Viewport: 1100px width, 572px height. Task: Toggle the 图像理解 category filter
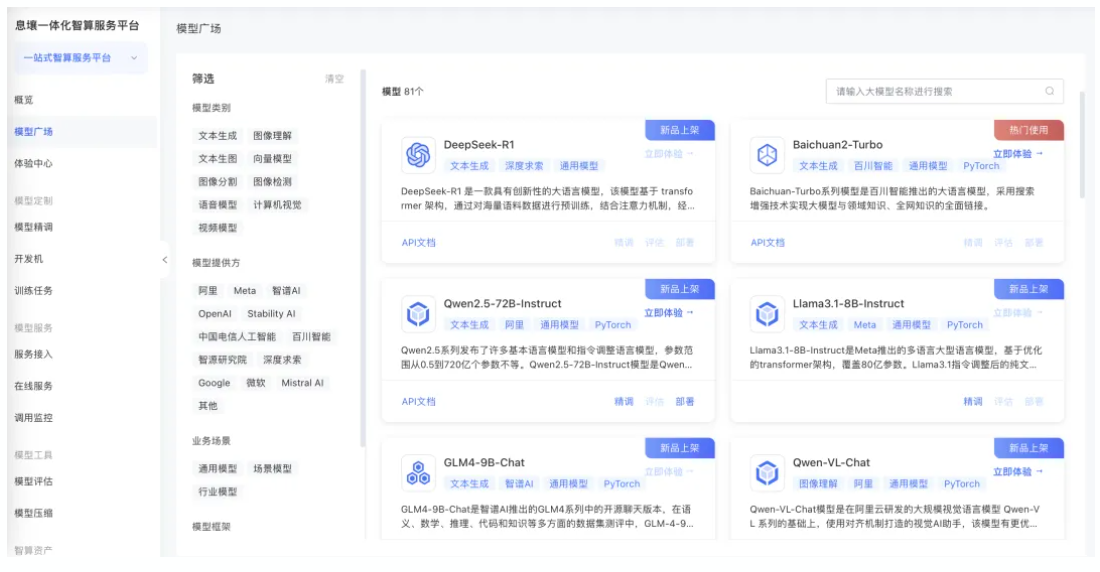tap(272, 135)
